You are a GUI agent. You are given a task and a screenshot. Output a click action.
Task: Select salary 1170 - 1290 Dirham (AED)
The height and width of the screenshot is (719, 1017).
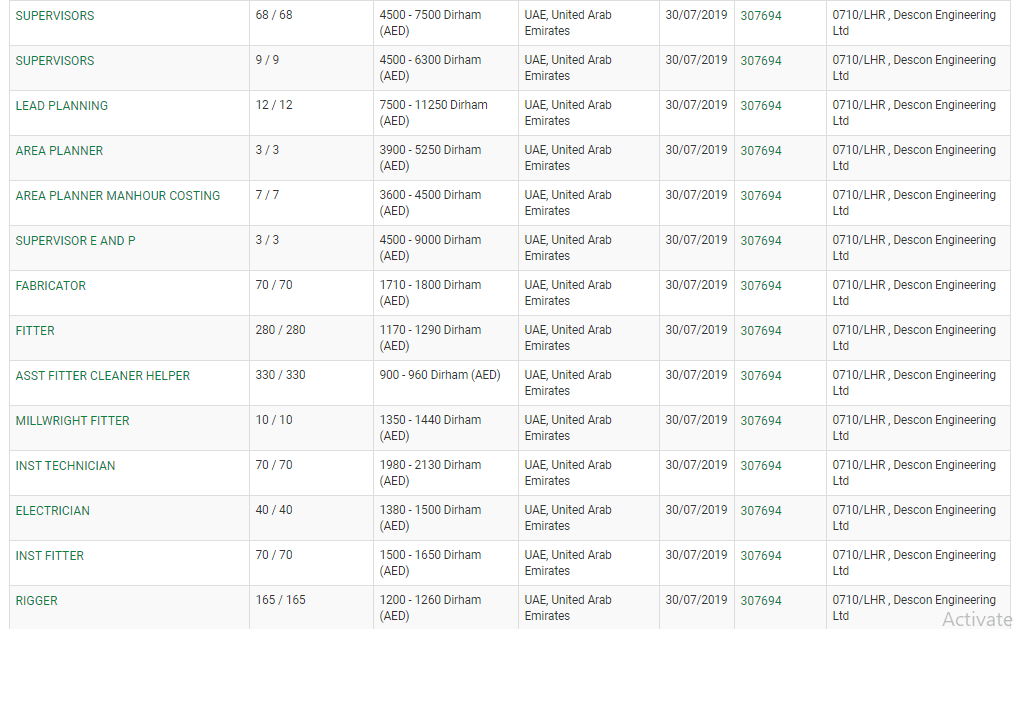click(430, 338)
